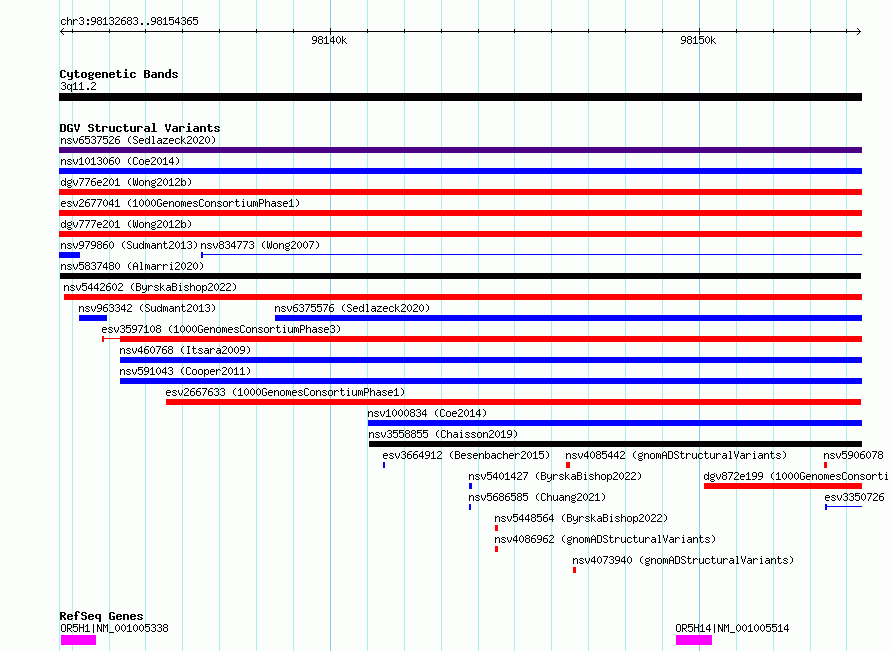Click the dgv777e201 (Wong2012b) label
This screenshot has height=651, width=890.
(x=126, y=224)
